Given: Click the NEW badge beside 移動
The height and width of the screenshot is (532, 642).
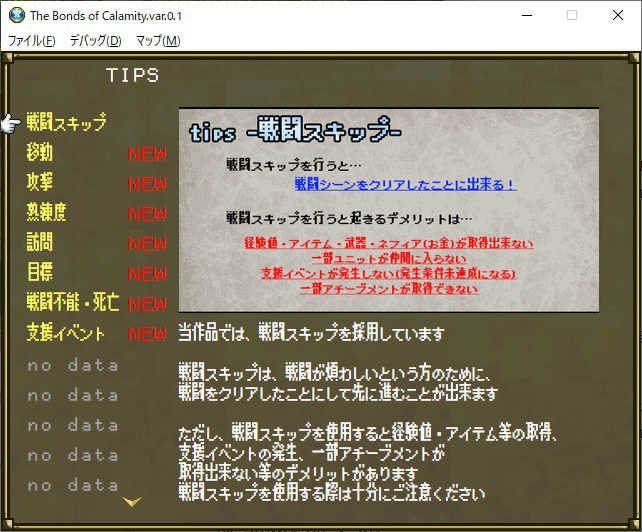Looking at the screenshot, I should tap(147, 154).
